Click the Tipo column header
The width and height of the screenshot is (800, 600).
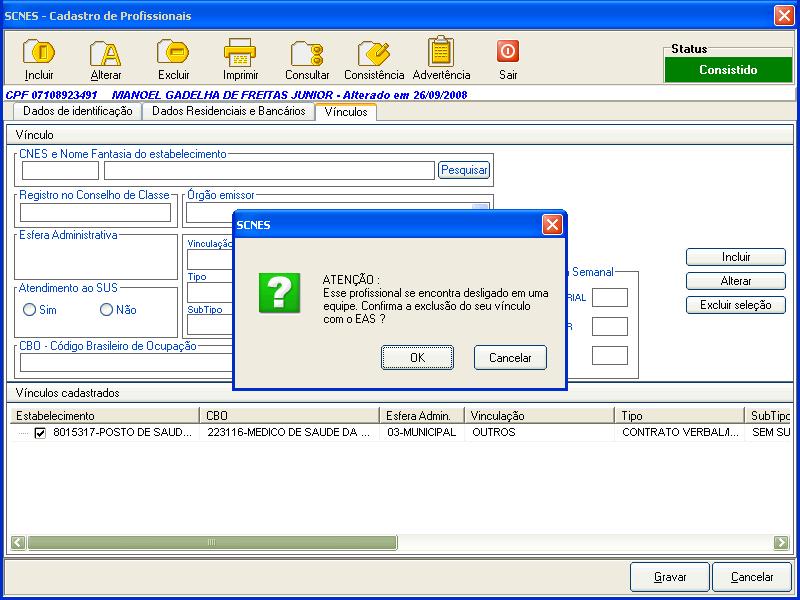pos(680,416)
